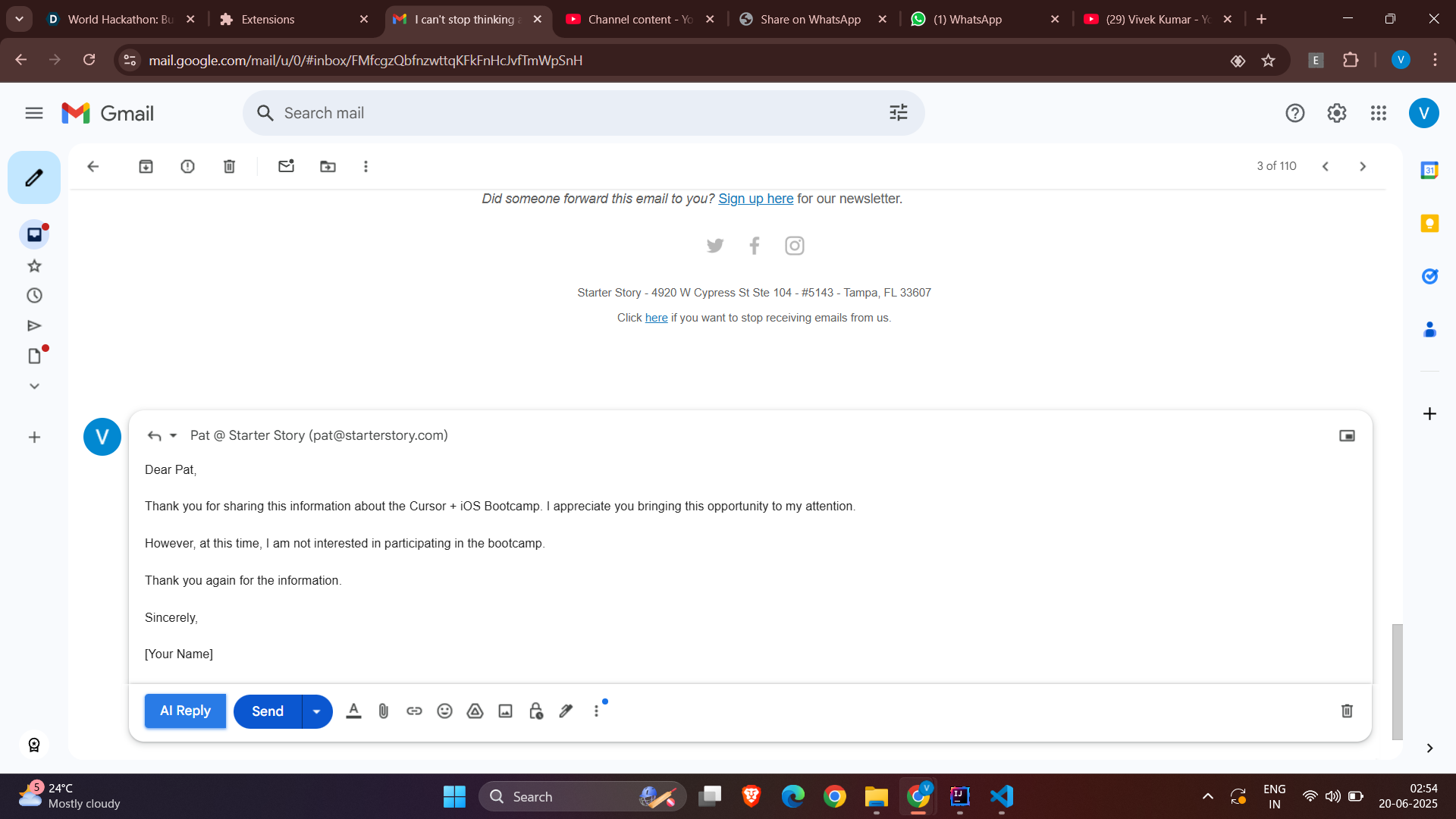Viewport: 1456px width, 819px height.
Task: Attach files with paperclip icon
Action: coord(384,711)
